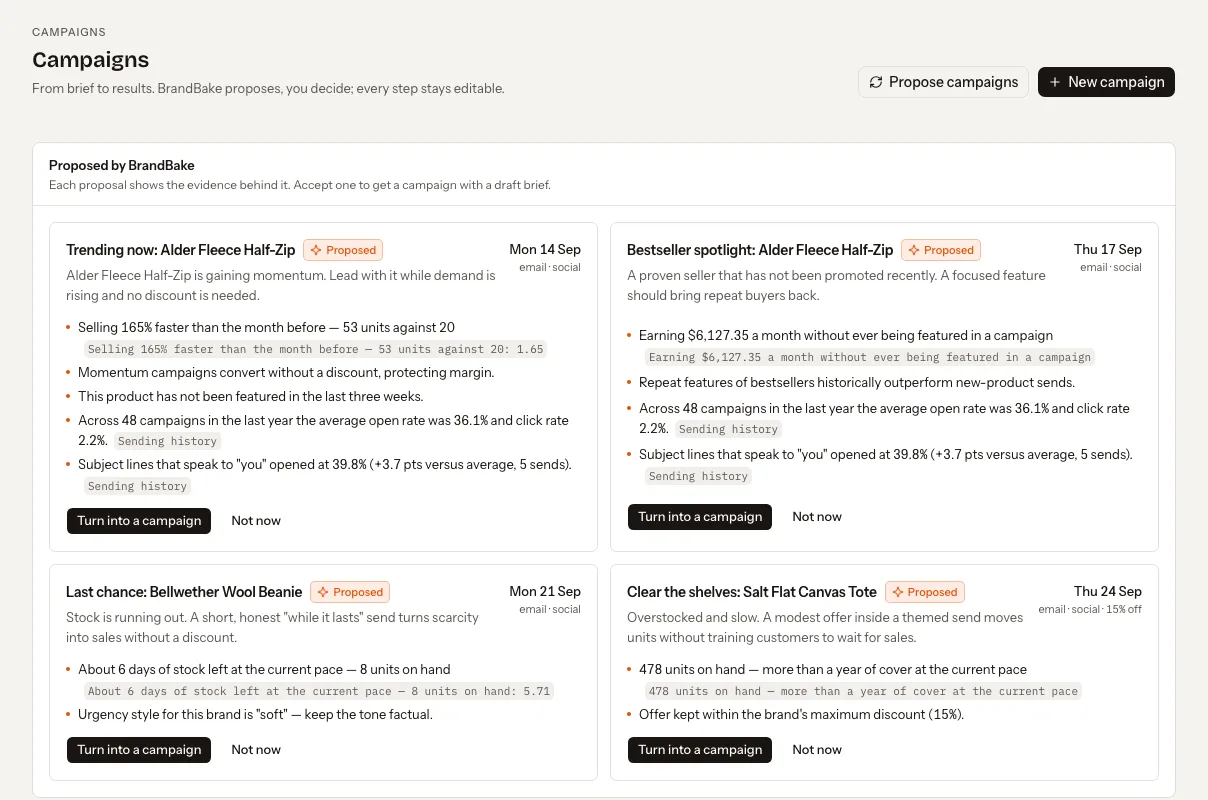Click sparkle icon in Clear the shelves badge
This screenshot has height=800, width=1208.
pos(897,592)
